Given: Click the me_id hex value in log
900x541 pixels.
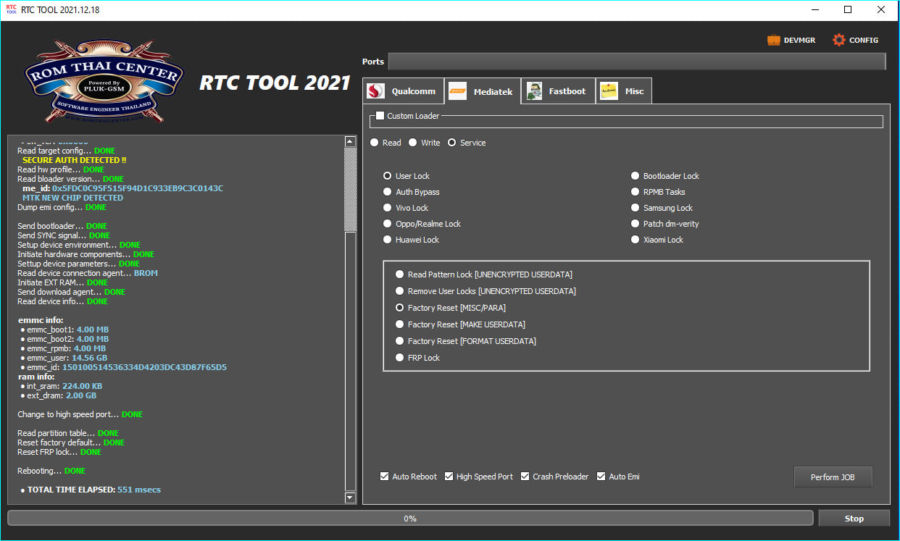Looking at the screenshot, I should pyautogui.click(x=137, y=189).
